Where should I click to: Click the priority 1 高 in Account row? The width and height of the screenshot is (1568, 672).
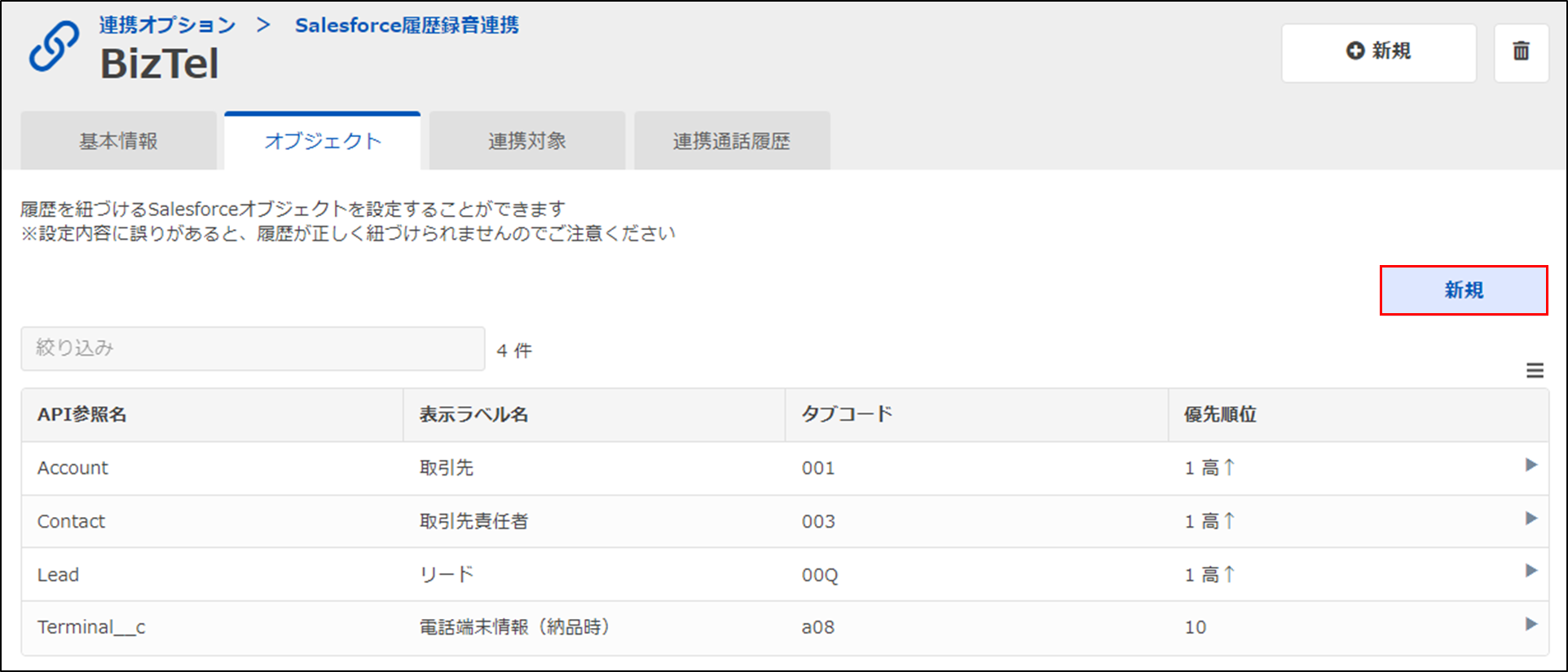click(1210, 468)
